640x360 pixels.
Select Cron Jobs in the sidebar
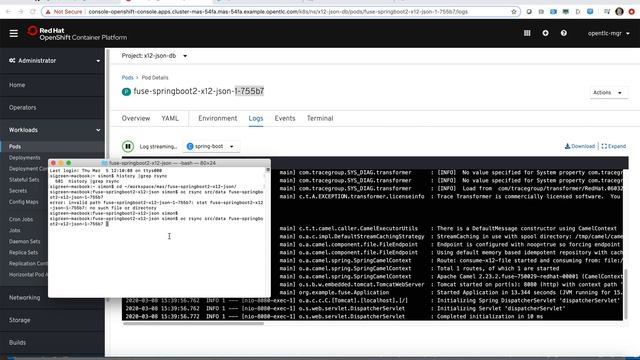tap(21, 219)
